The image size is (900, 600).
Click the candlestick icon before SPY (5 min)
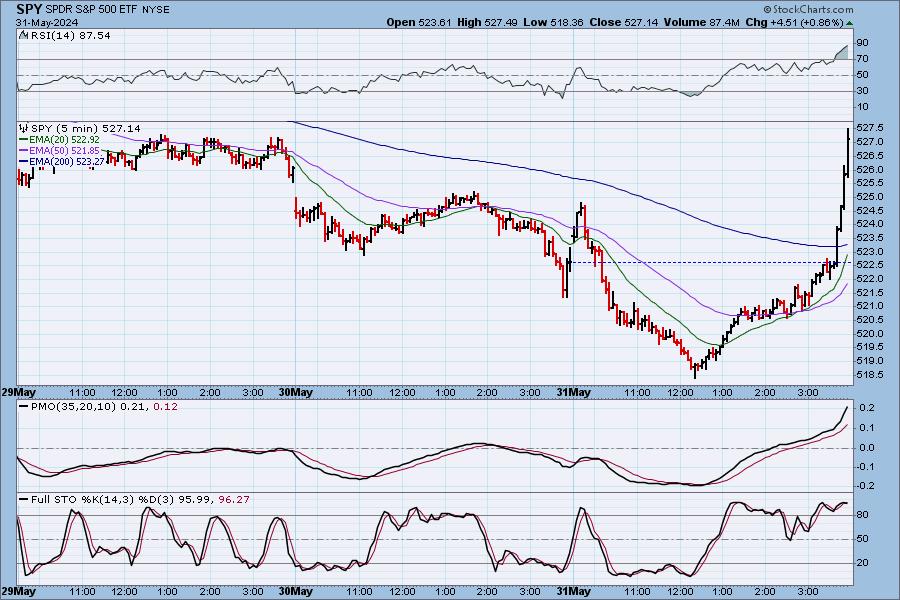[24, 128]
